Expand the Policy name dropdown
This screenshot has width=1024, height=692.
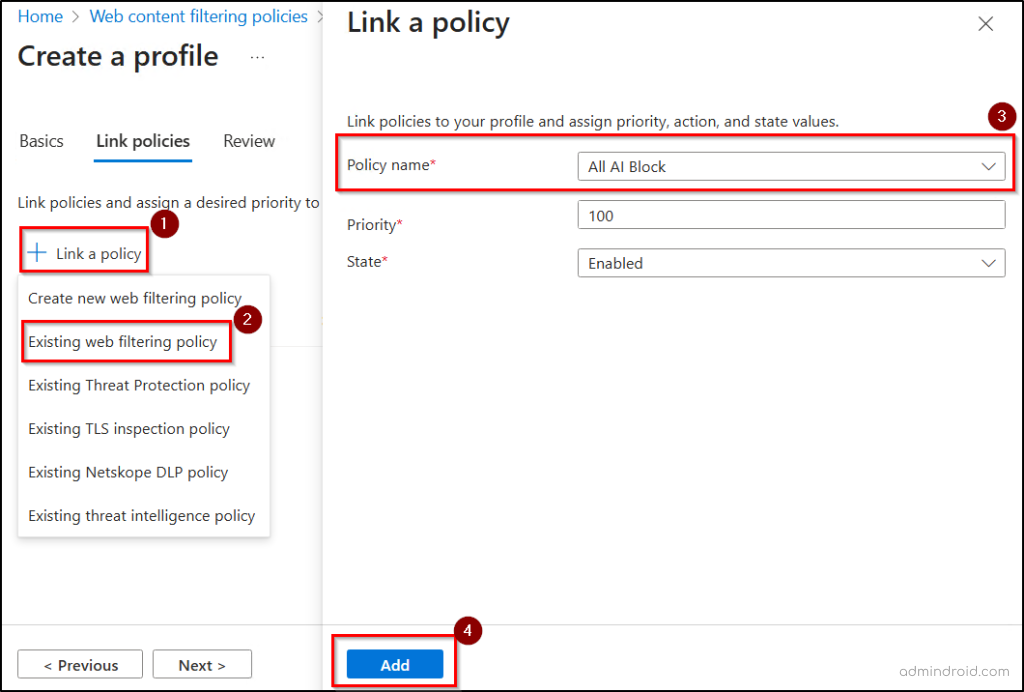790,167
